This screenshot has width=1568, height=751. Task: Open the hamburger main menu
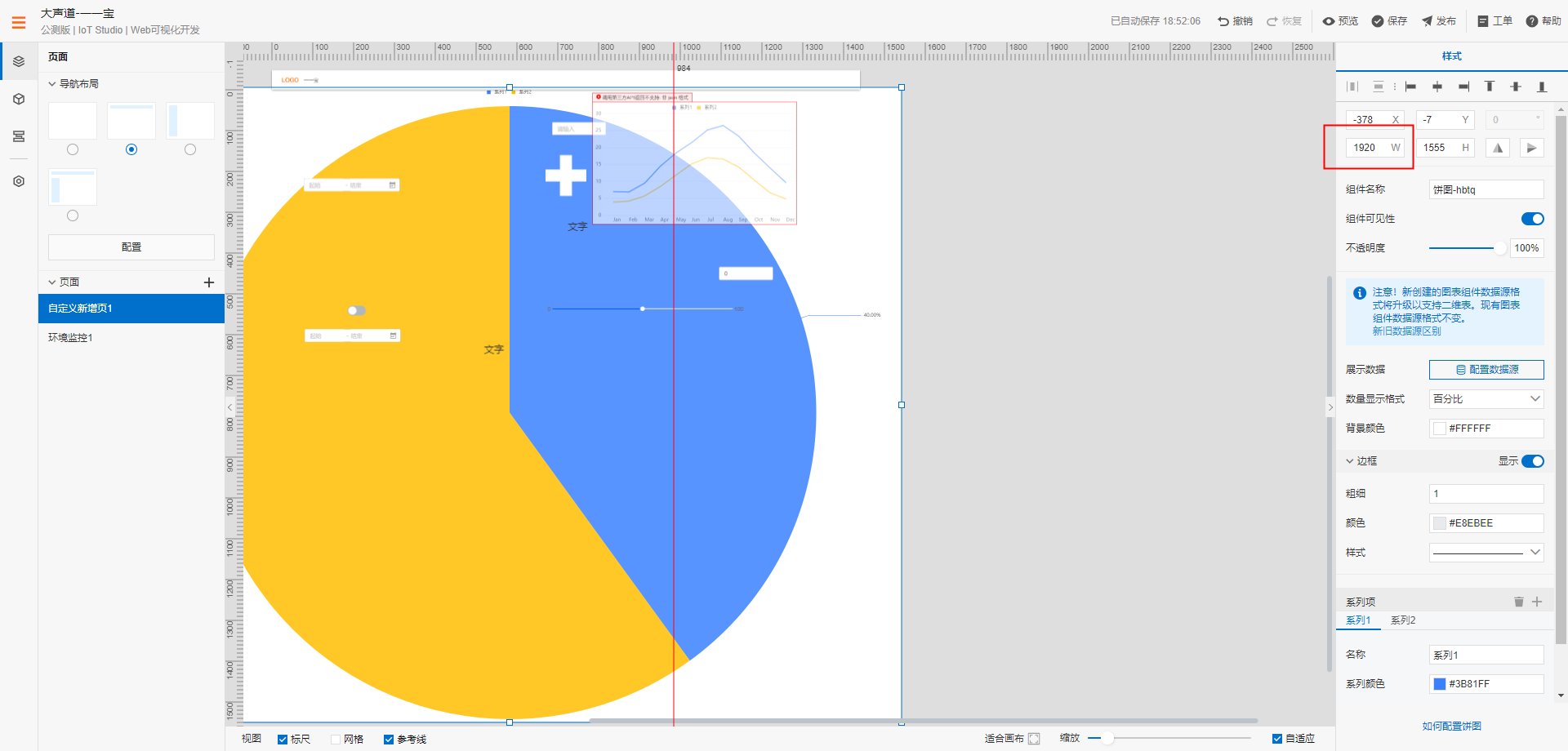point(19,22)
